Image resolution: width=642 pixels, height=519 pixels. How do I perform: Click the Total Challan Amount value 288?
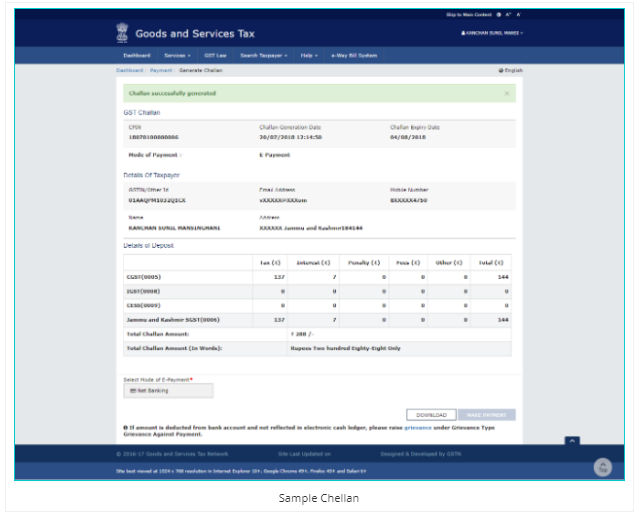[x=302, y=334]
